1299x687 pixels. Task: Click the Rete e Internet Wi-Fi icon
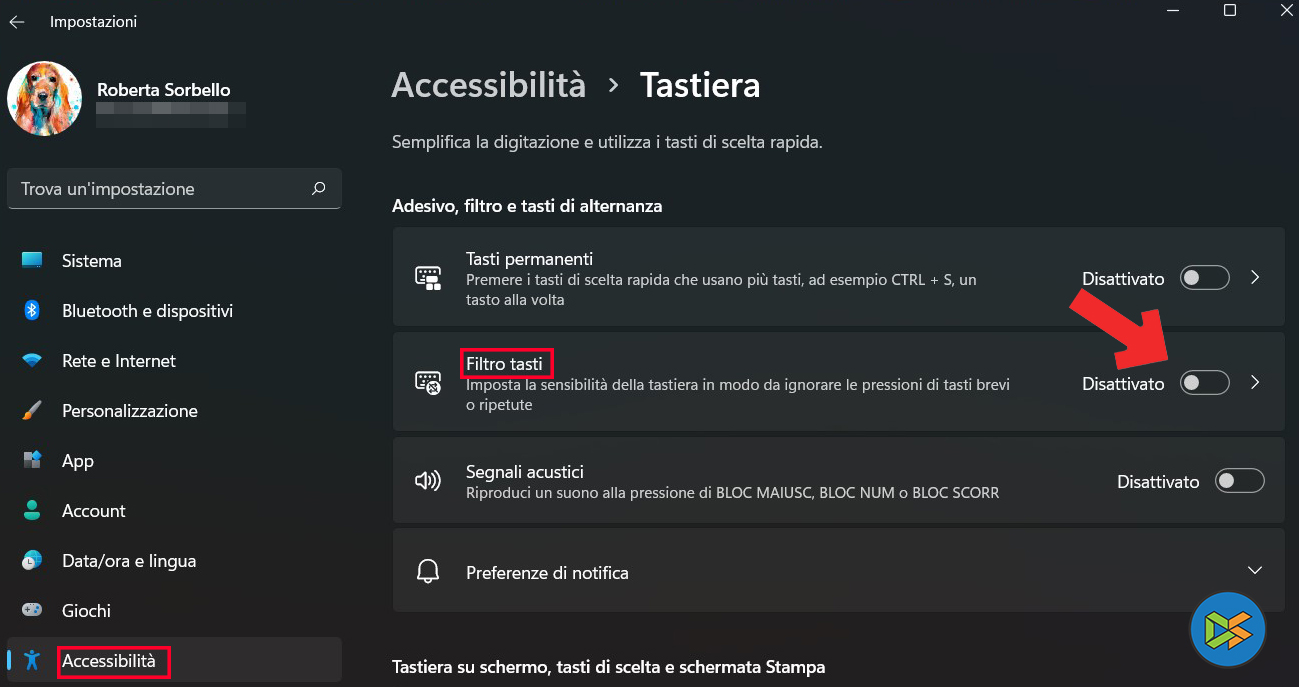coord(32,361)
